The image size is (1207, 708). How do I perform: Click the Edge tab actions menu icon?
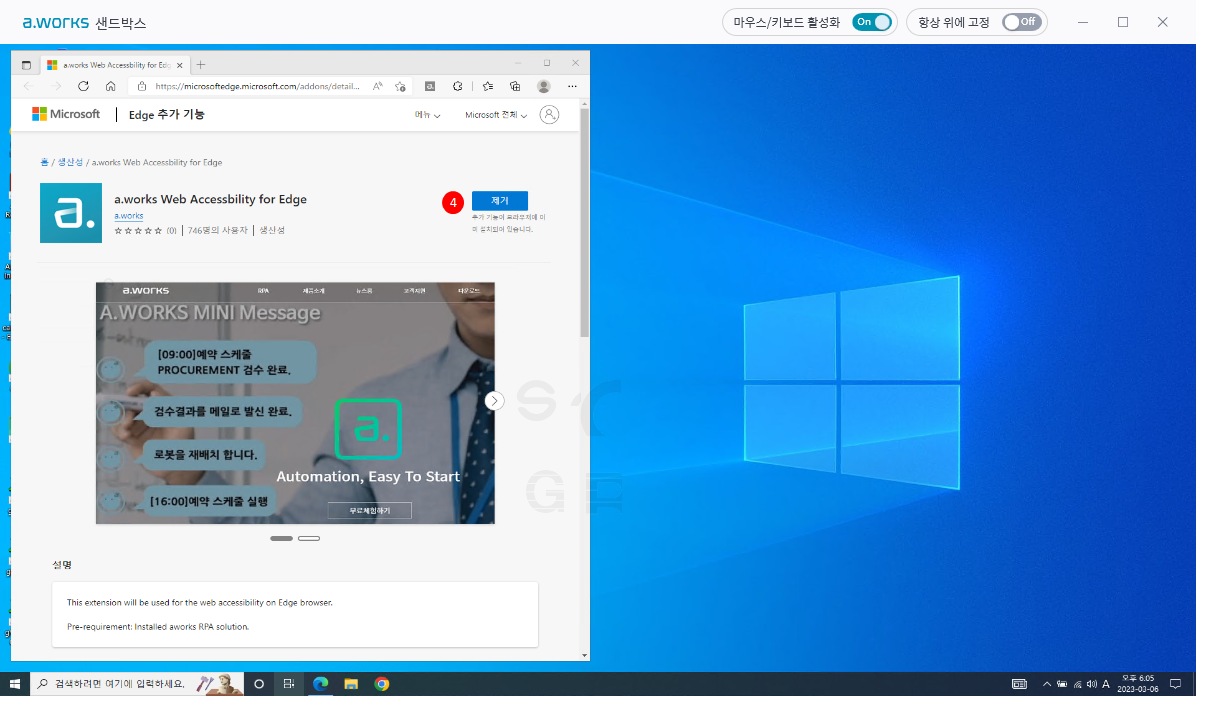tap(26, 64)
